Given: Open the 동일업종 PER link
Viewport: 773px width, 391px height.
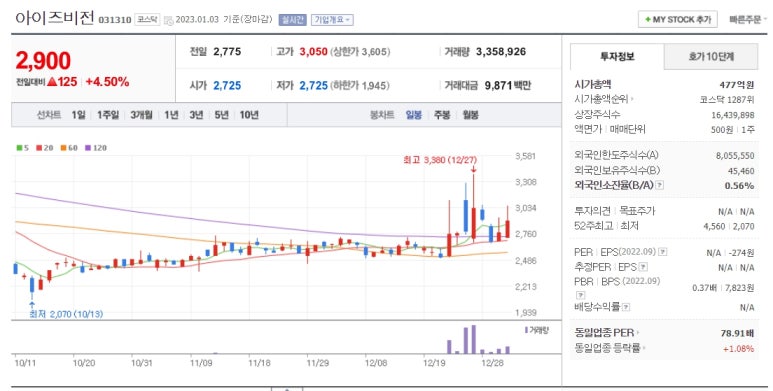Looking at the screenshot, I should point(606,333).
